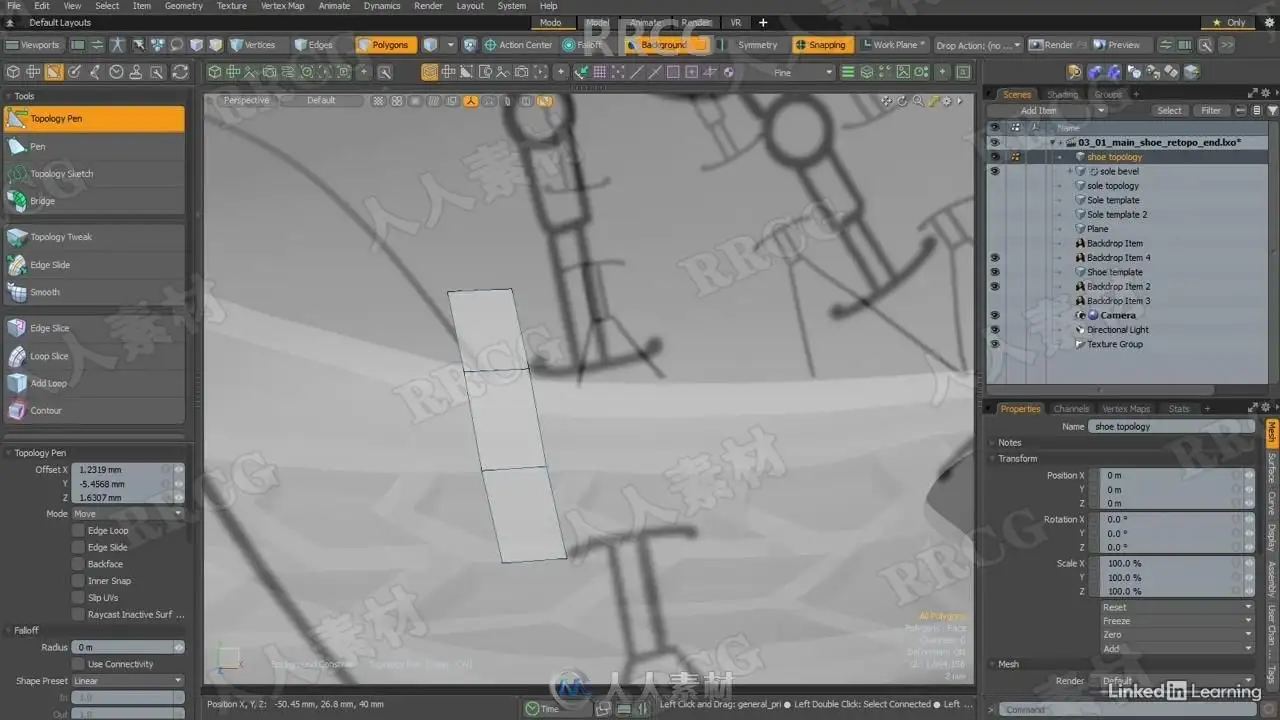Choose the Pen tool in Tools panel
Image resolution: width=1280 pixels, height=720 pixels.
[94, 146]
